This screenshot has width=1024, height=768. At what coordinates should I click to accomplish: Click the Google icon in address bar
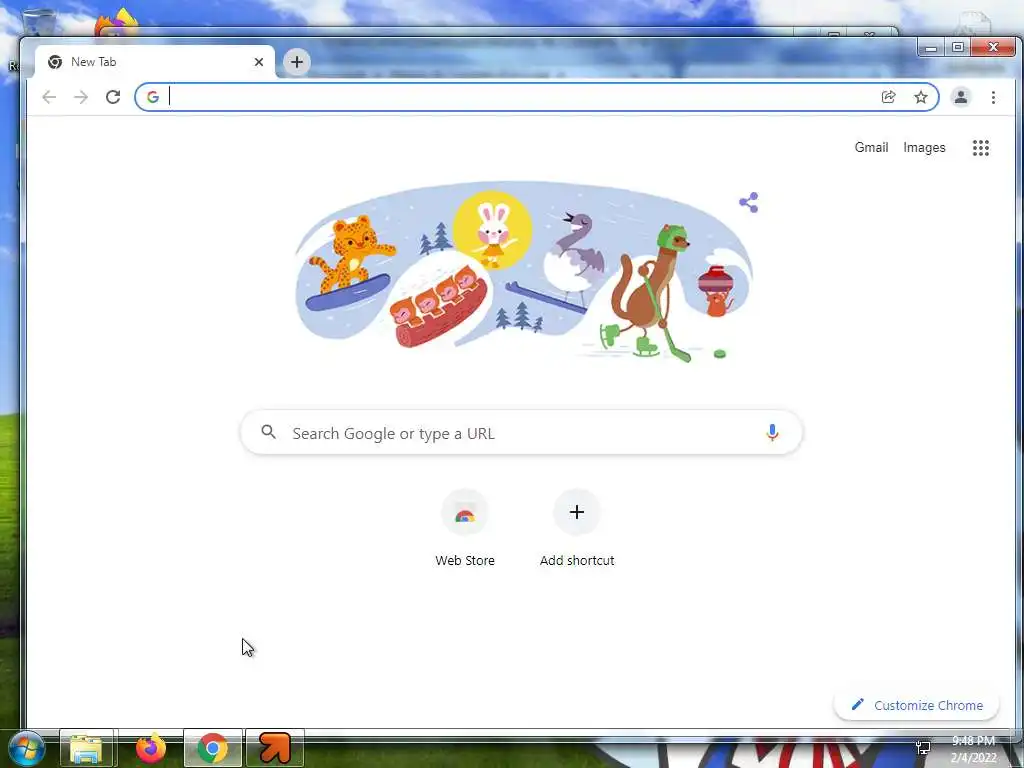(153, 97)
